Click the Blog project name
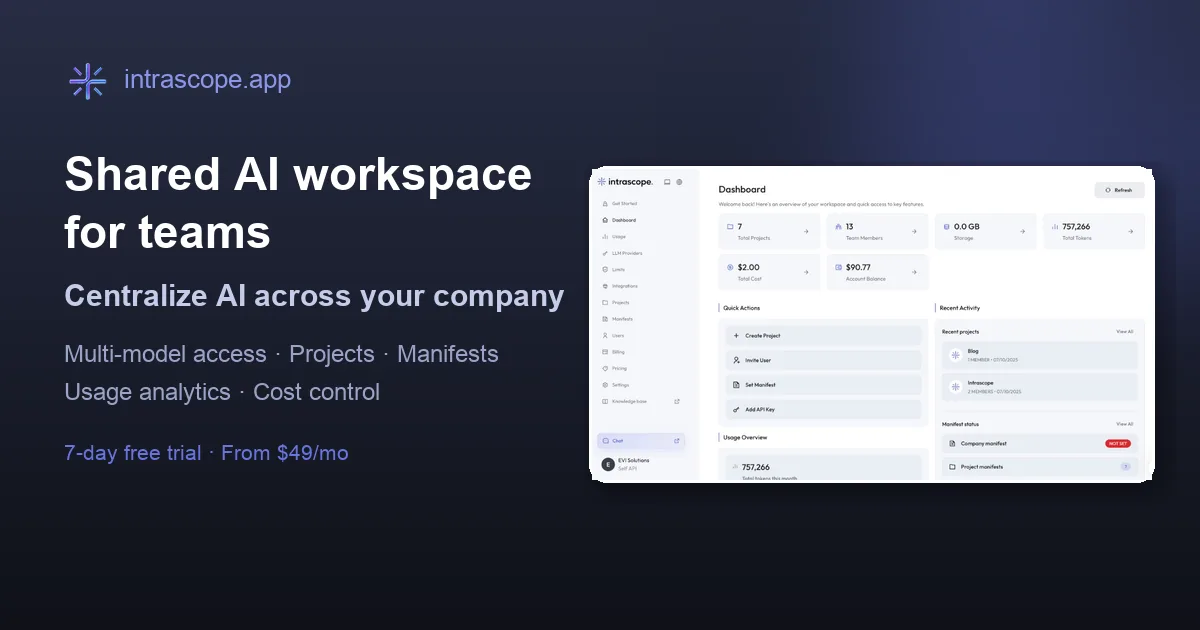The height and width of the screenshot is (630, 1200). click(x=973, y=351)
